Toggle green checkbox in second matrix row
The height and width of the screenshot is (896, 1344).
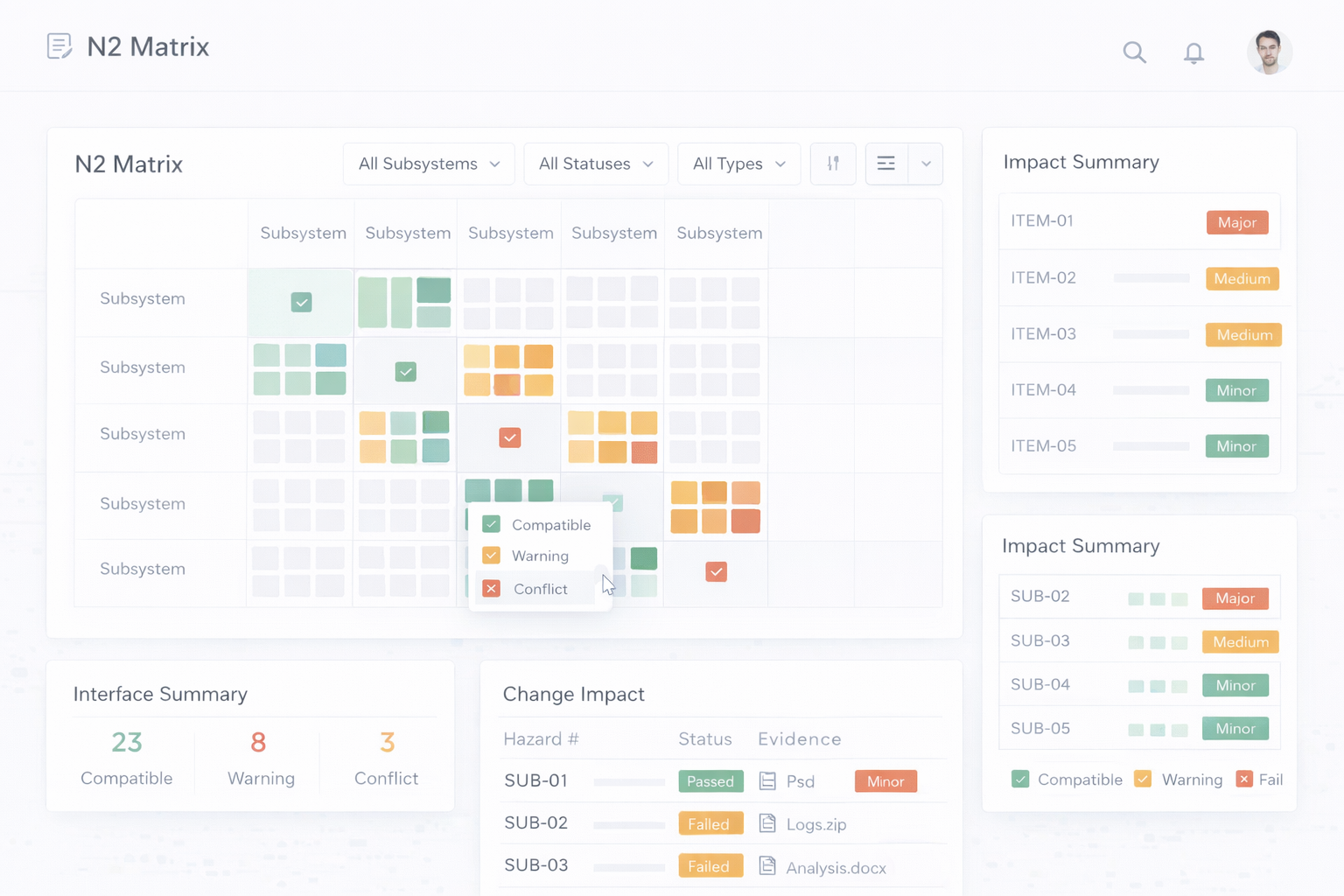click(406, 371)
